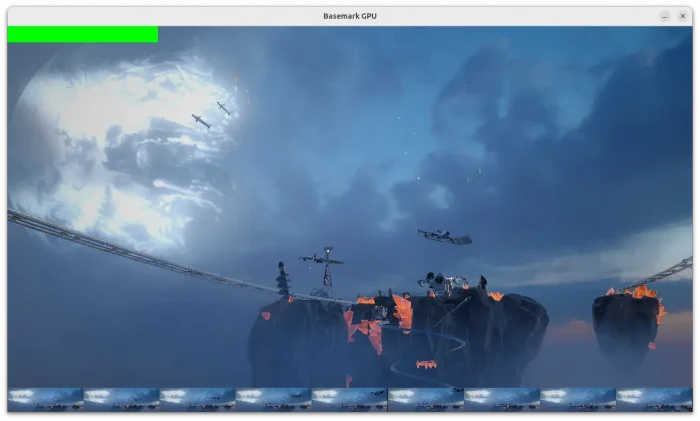The image size is (700, 421).
Task: Close the Basemark GPU window
Action: (683, 16)
